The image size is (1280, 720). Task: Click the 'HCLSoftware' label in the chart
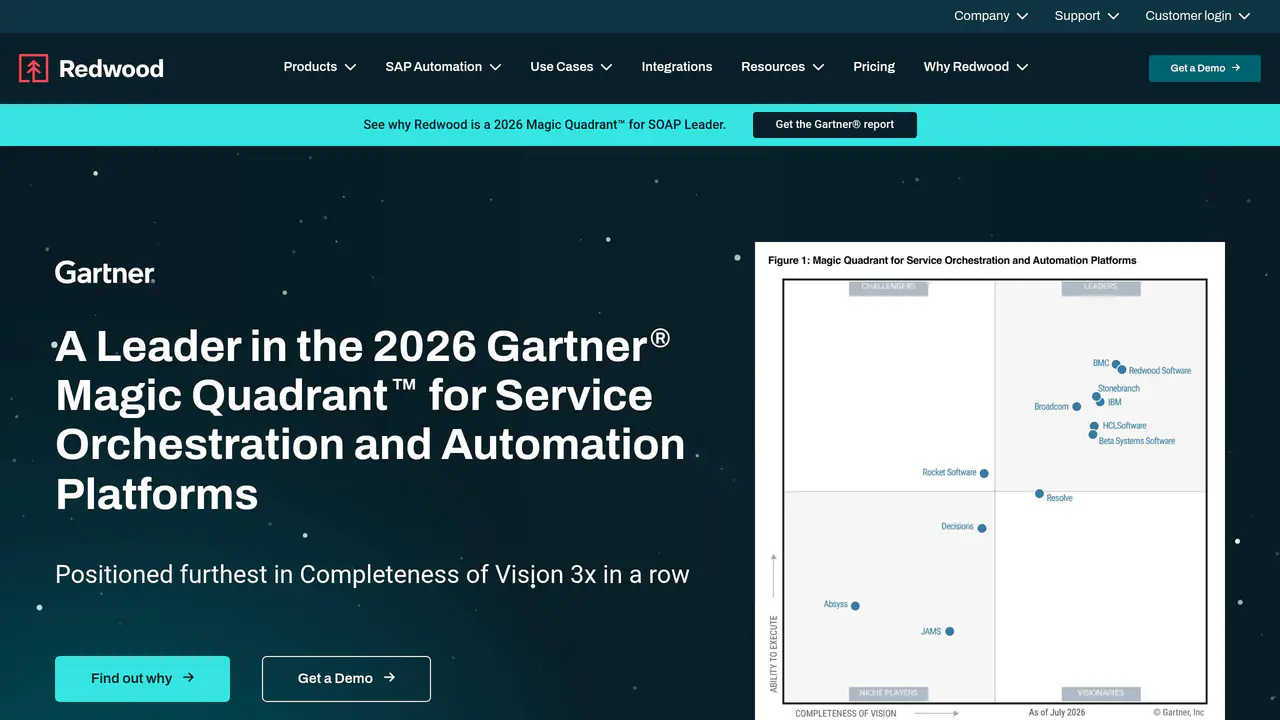click(1125, 426)
